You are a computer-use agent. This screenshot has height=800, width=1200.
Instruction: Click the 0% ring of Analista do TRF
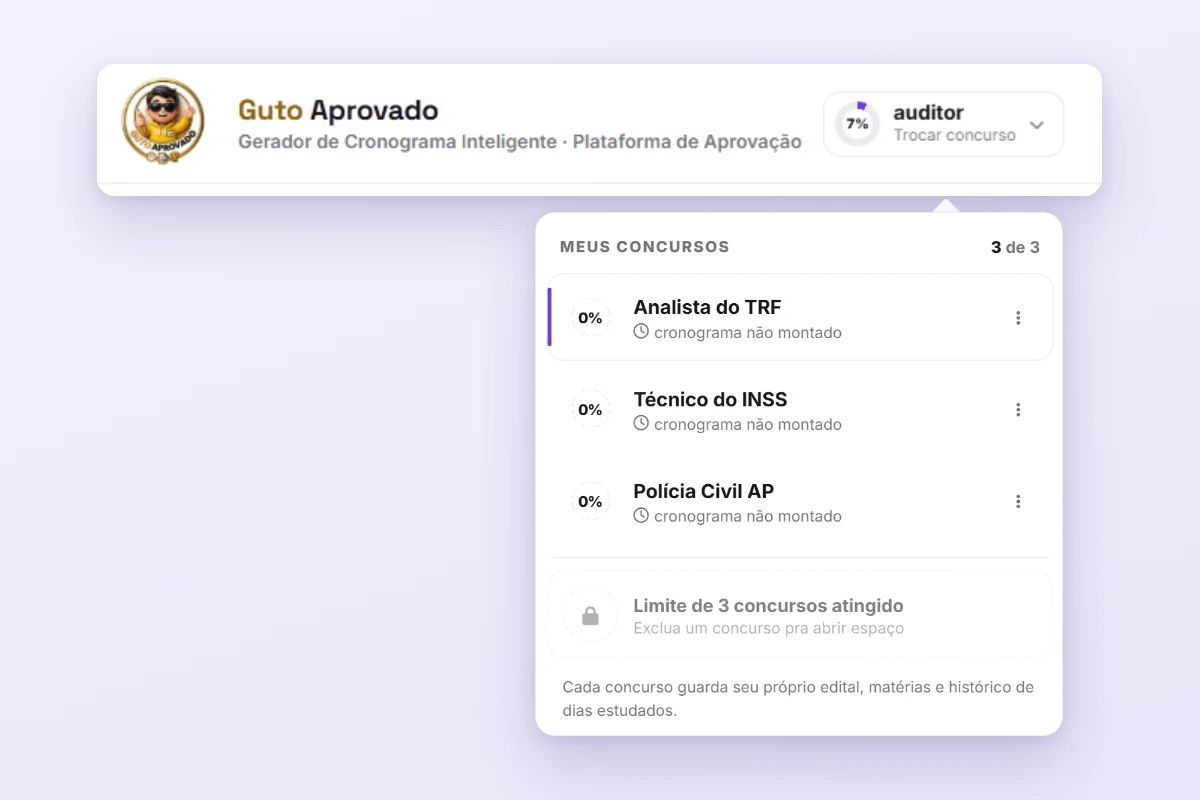[x=590, y=318]
